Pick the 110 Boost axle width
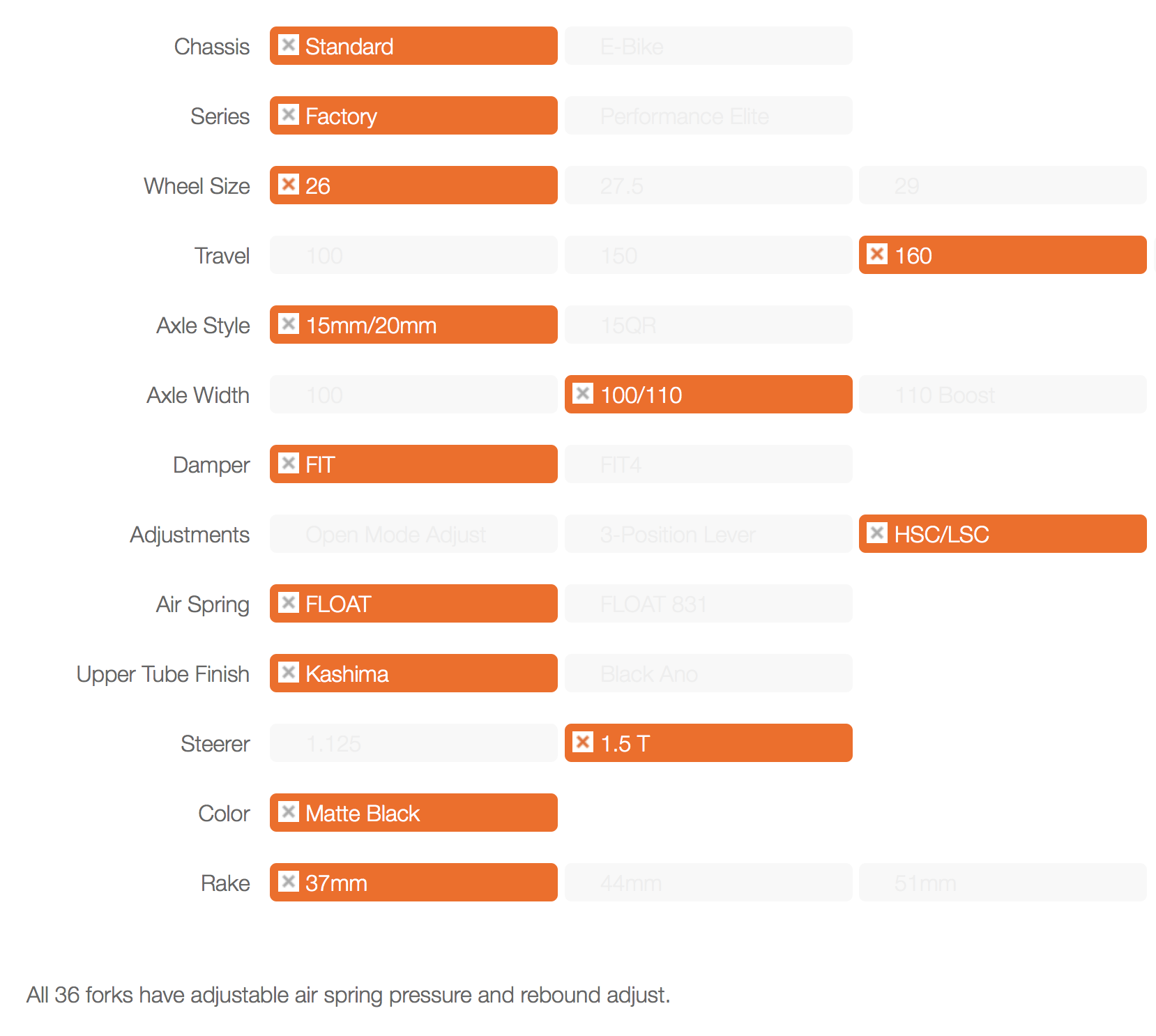This screenshot has height=1036, width=1156. click(x=1002, y=395)
